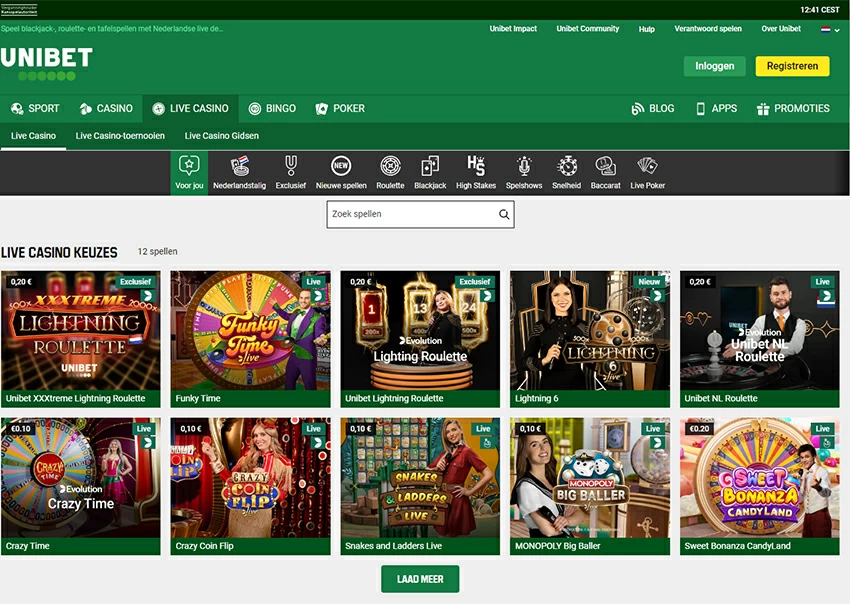Viewport: 850px width, 604px height.
Task: Open the BINGO section from the navigation
Action: (x=267, y=108)
